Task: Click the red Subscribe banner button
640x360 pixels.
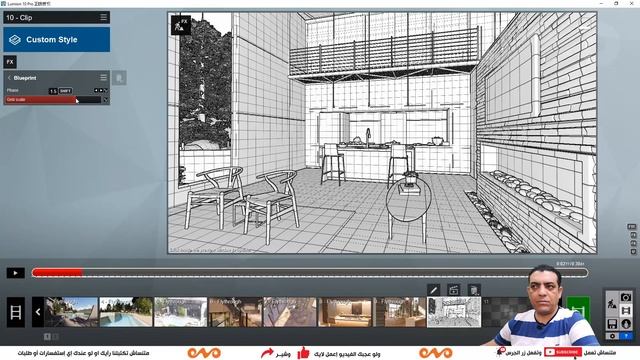Action: 563,352
